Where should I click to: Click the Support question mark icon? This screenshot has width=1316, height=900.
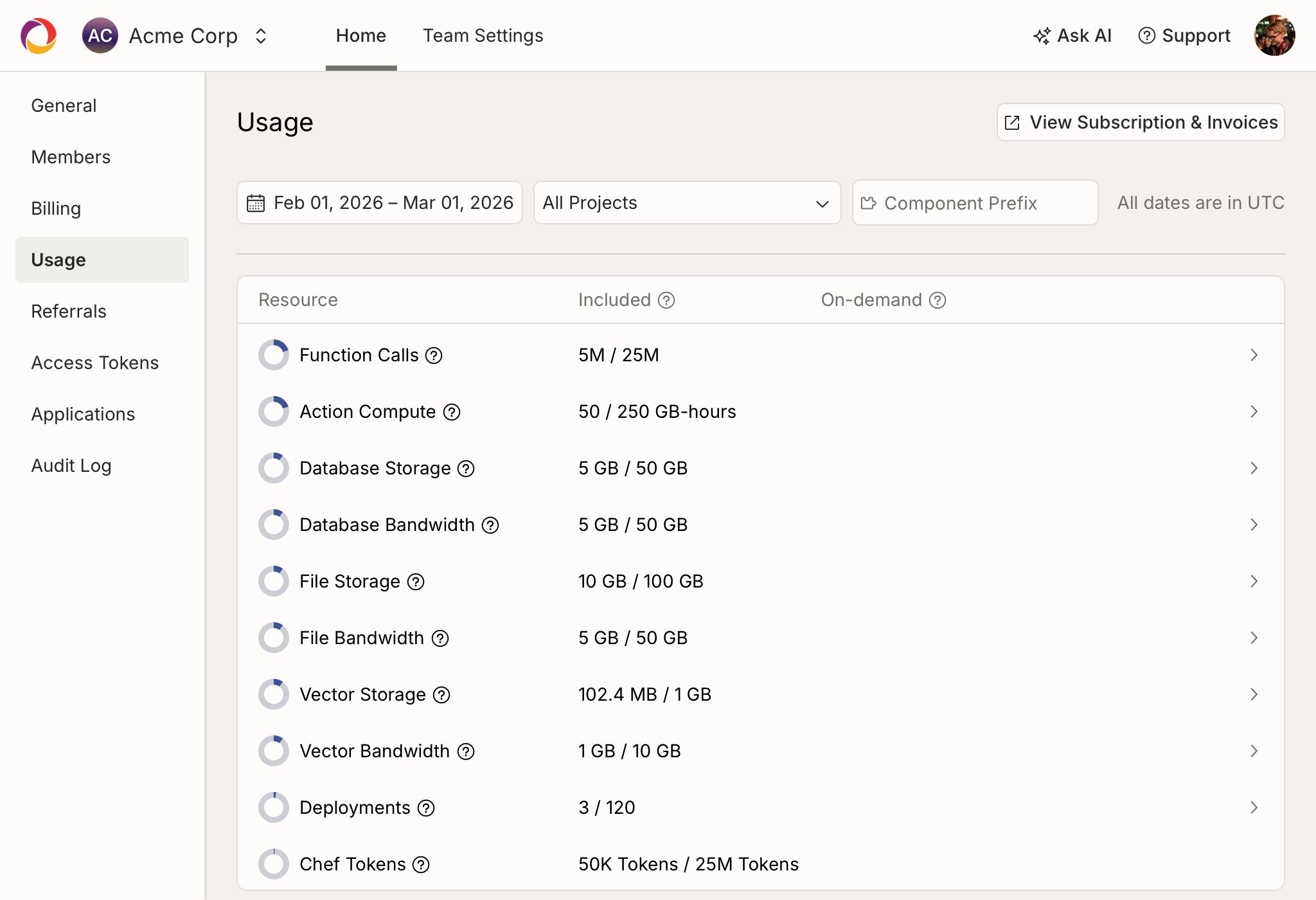click(1147, 35)
